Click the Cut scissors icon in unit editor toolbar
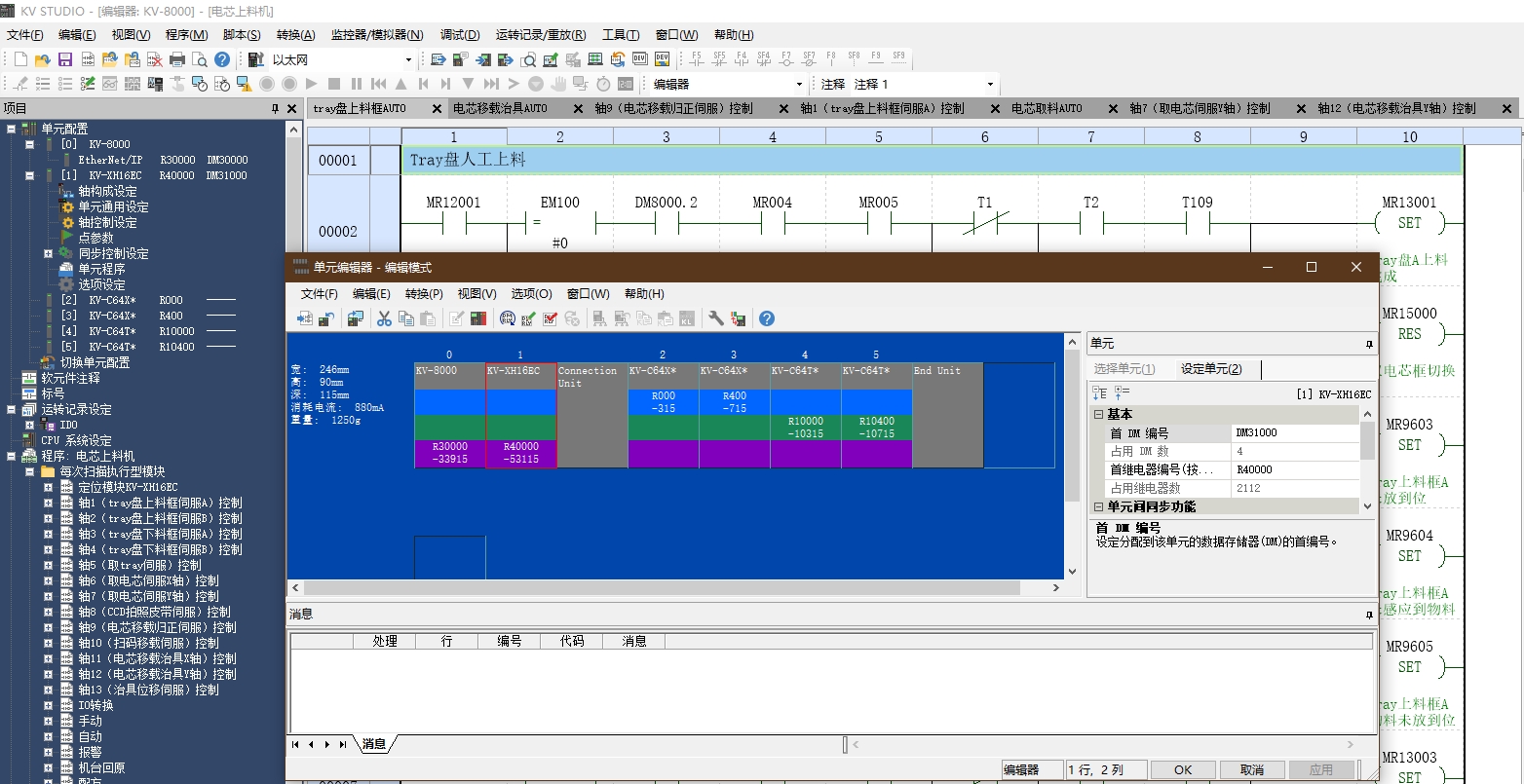Viewport: 1524px width, 784px height. [384, 318]
